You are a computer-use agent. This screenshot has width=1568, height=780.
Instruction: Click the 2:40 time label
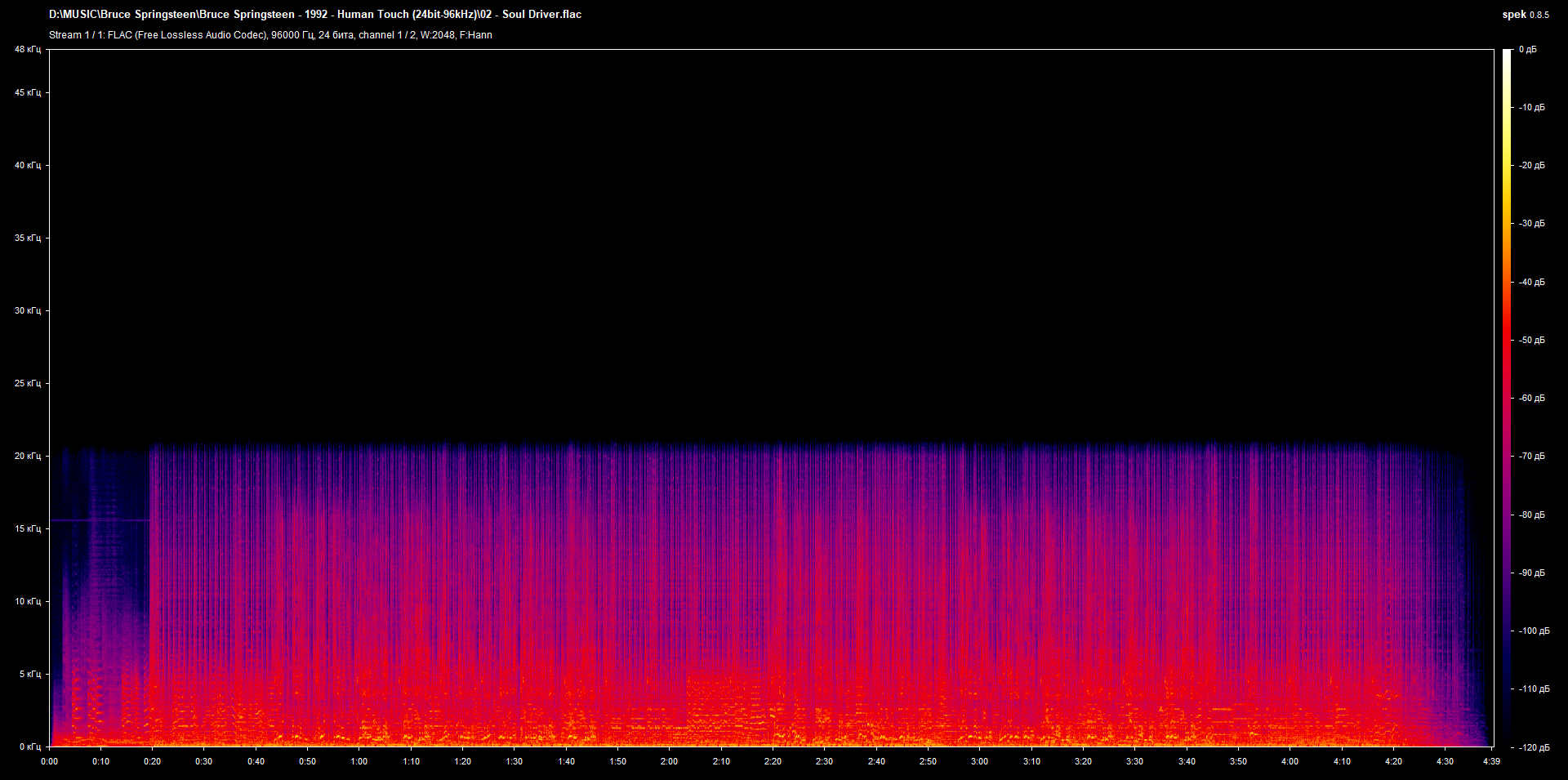tap(876, 762)
